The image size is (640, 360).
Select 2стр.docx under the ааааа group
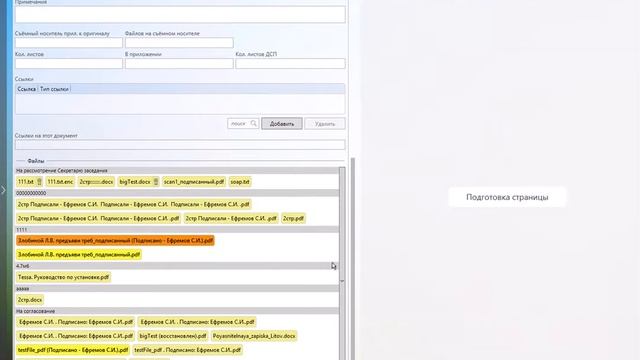point(30,300)
